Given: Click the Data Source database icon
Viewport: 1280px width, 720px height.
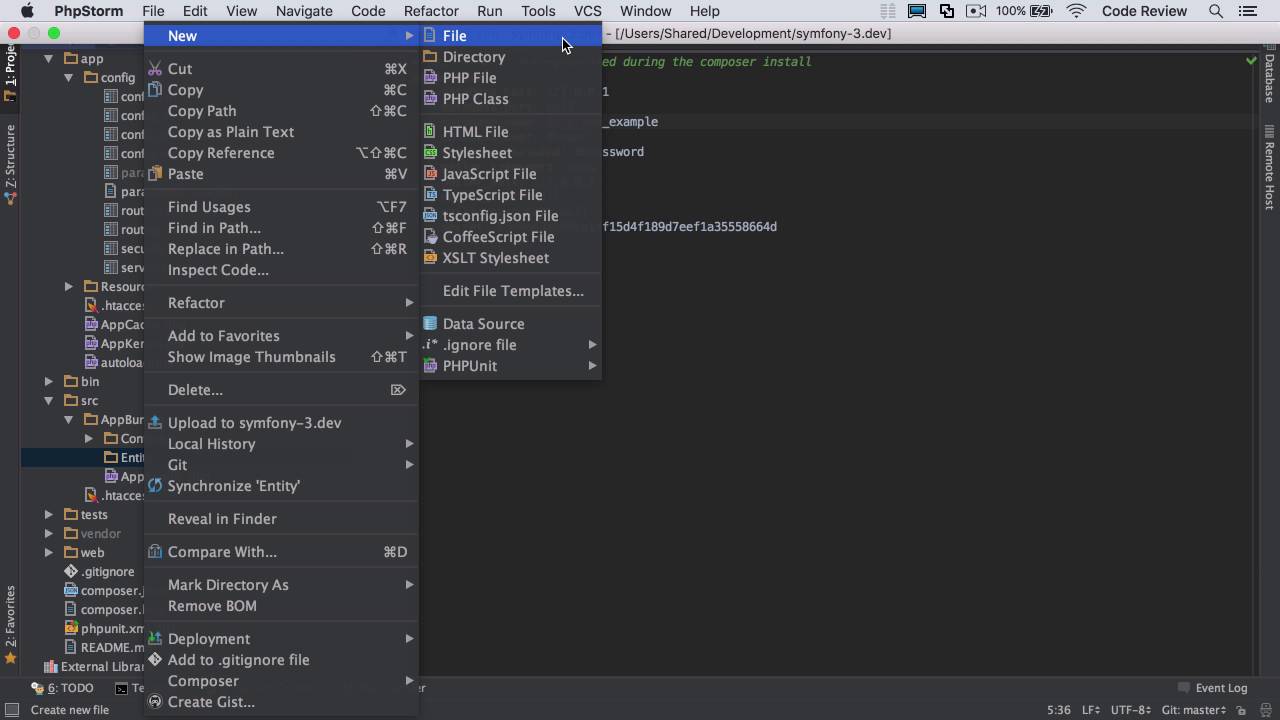Looking at the screenshot, I should coord(430,324).
